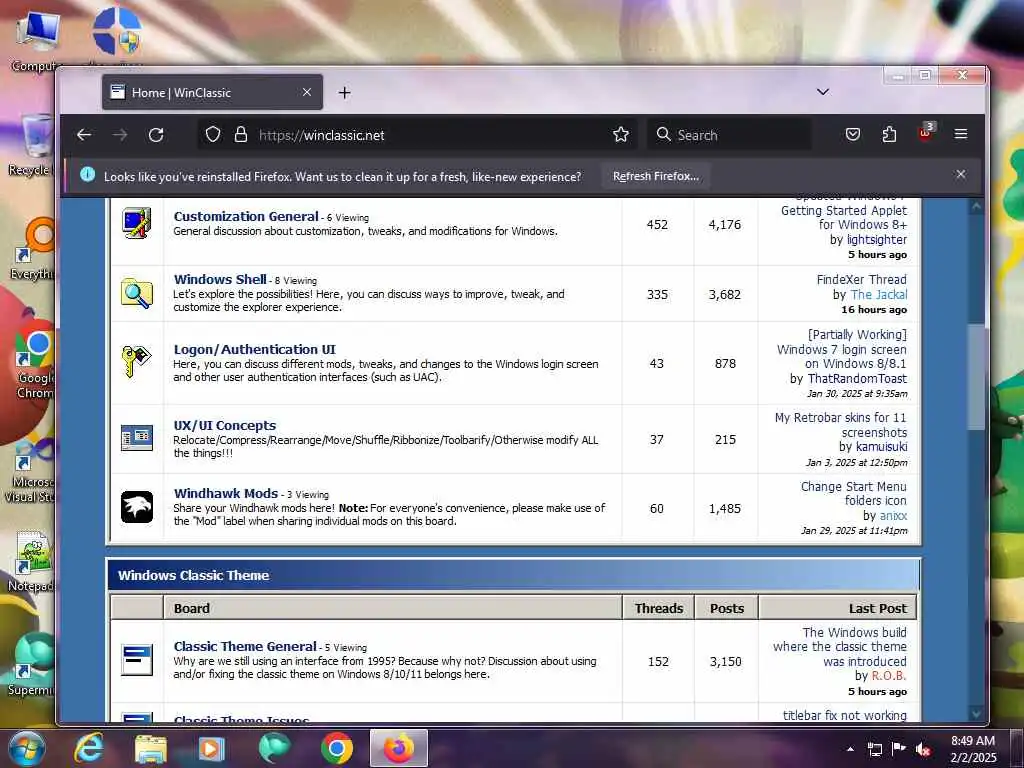
Task: Open the Customization General board link
Action: click(246, 216)
